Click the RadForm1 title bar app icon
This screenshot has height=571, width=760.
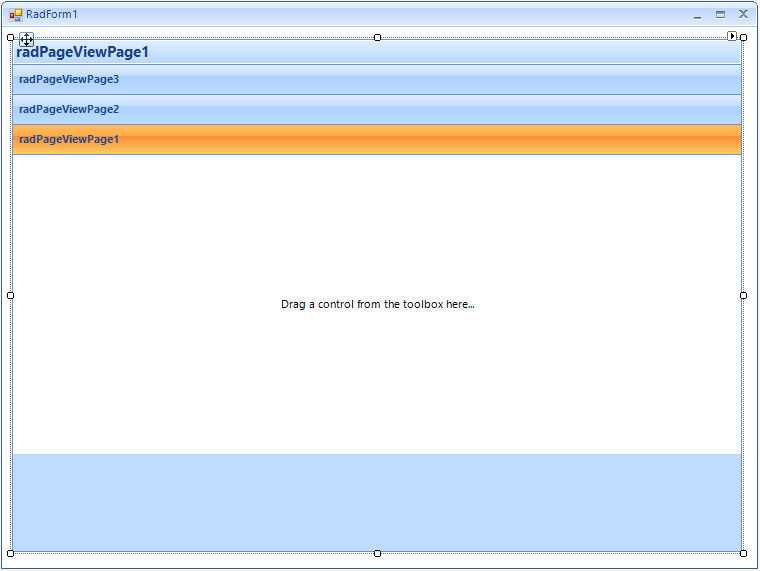16,15
